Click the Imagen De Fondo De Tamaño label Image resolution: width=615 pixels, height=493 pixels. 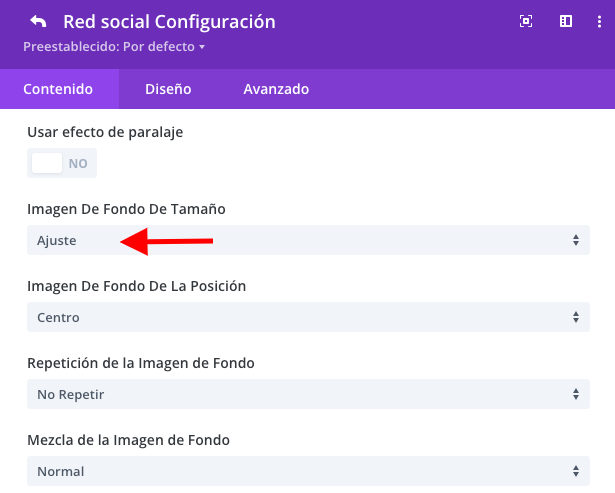126,209
